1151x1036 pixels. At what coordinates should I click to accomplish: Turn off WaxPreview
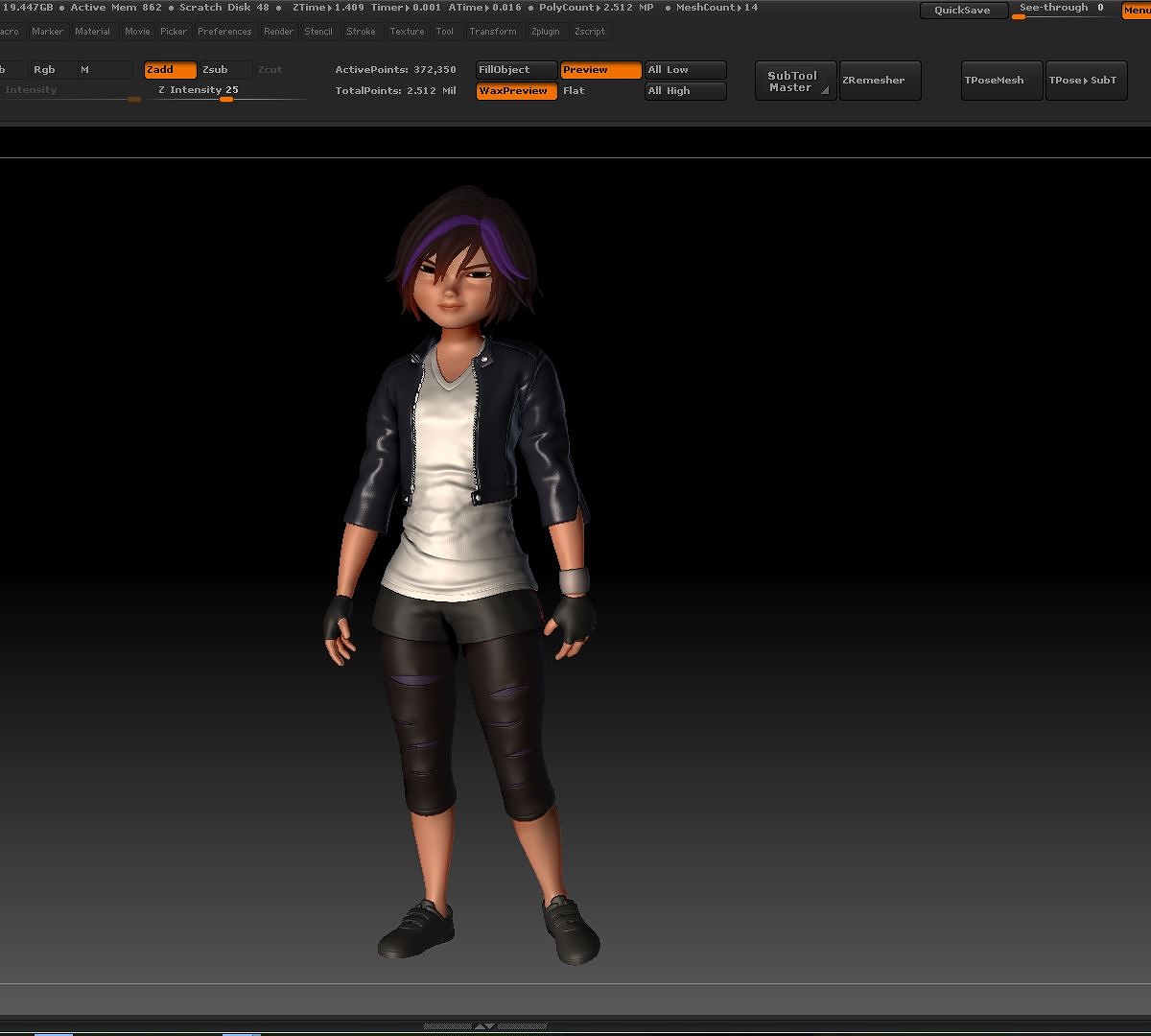click(516, 91)
